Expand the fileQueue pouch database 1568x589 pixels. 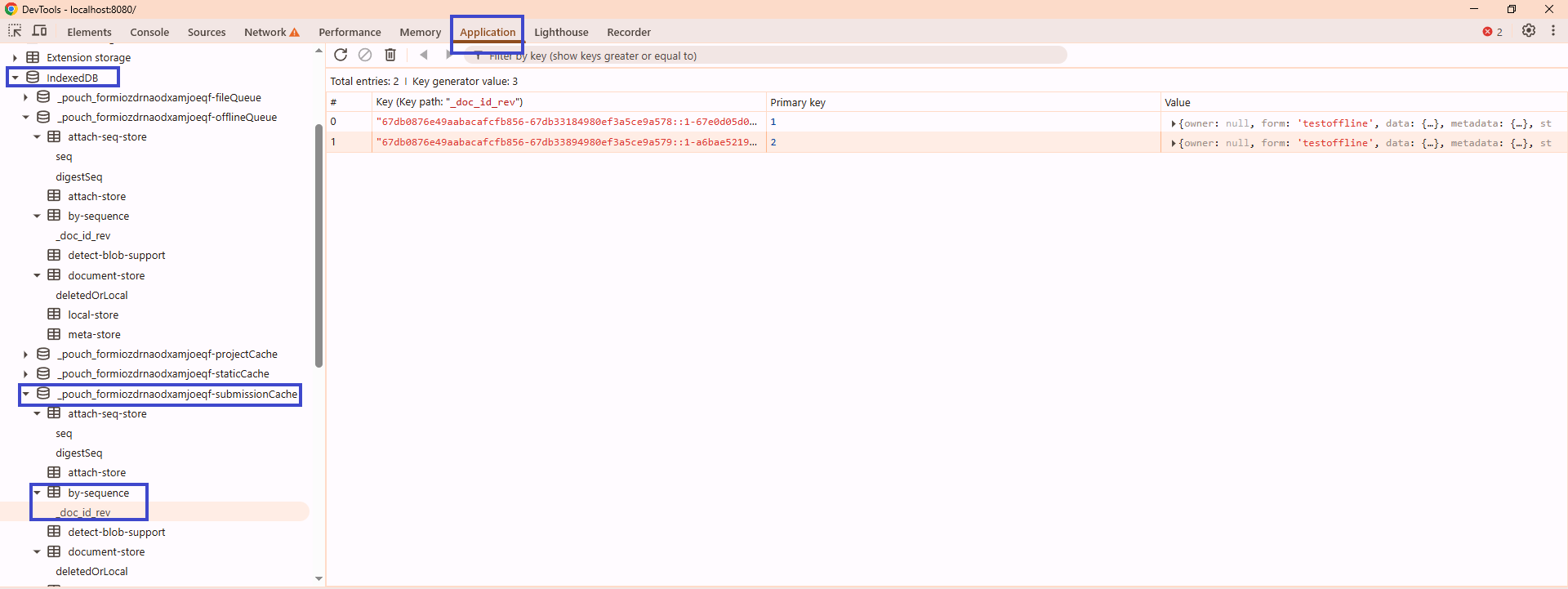point(25,97)
